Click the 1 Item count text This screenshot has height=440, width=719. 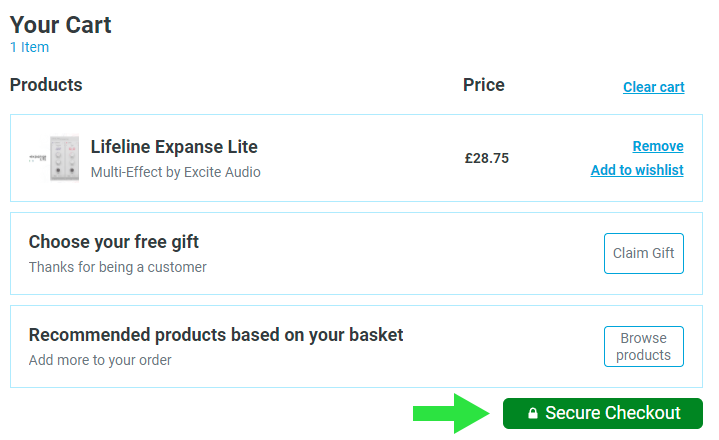coord(29,47)
